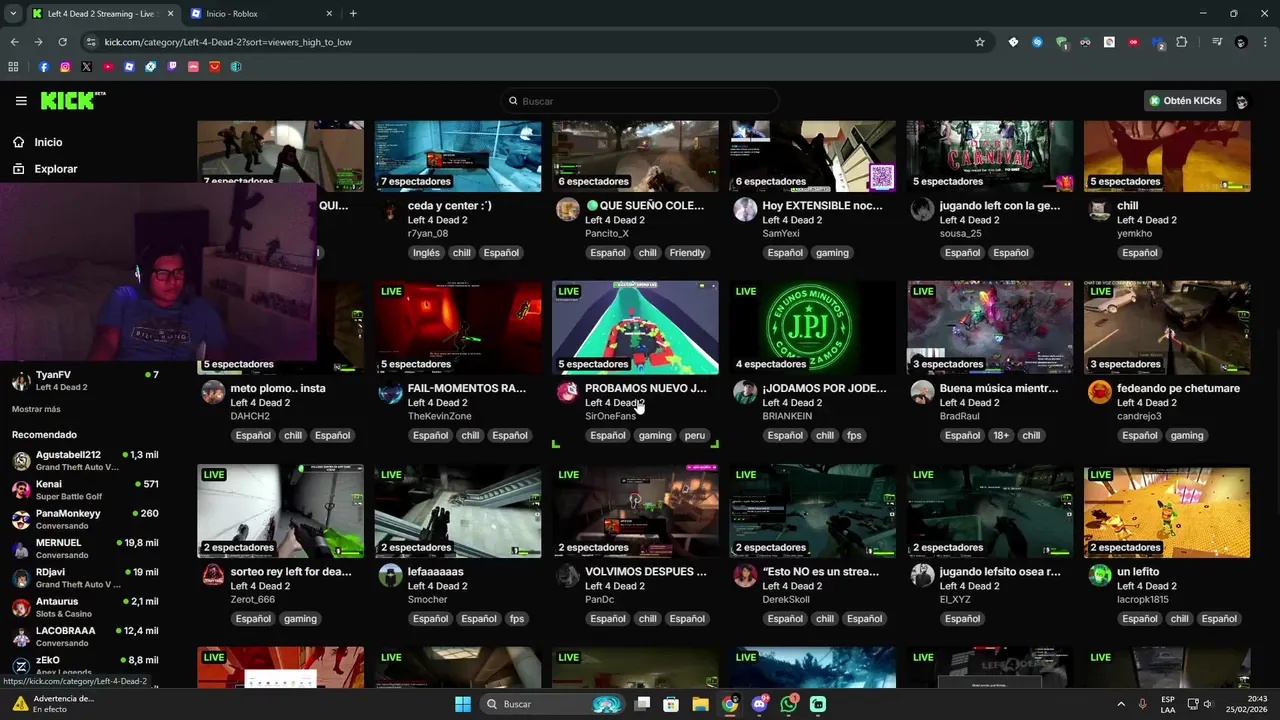Select the fps tag under Smocher
1280x720 pixels.
[517, 619]
